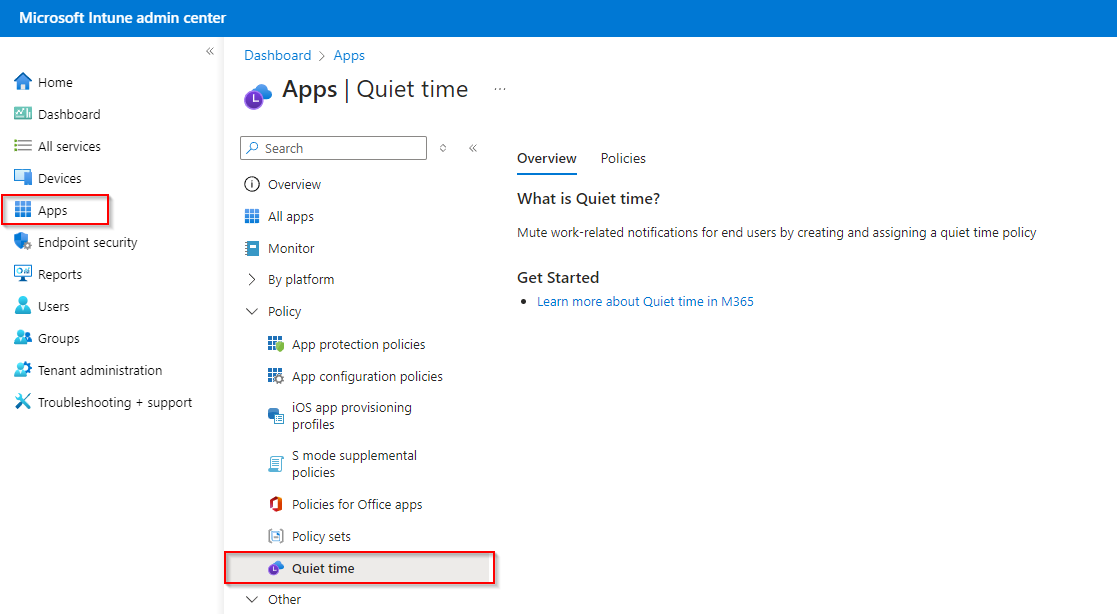The image size is (1117, 614).
Task: Collapse the Policy section
Action: point(252,312)
